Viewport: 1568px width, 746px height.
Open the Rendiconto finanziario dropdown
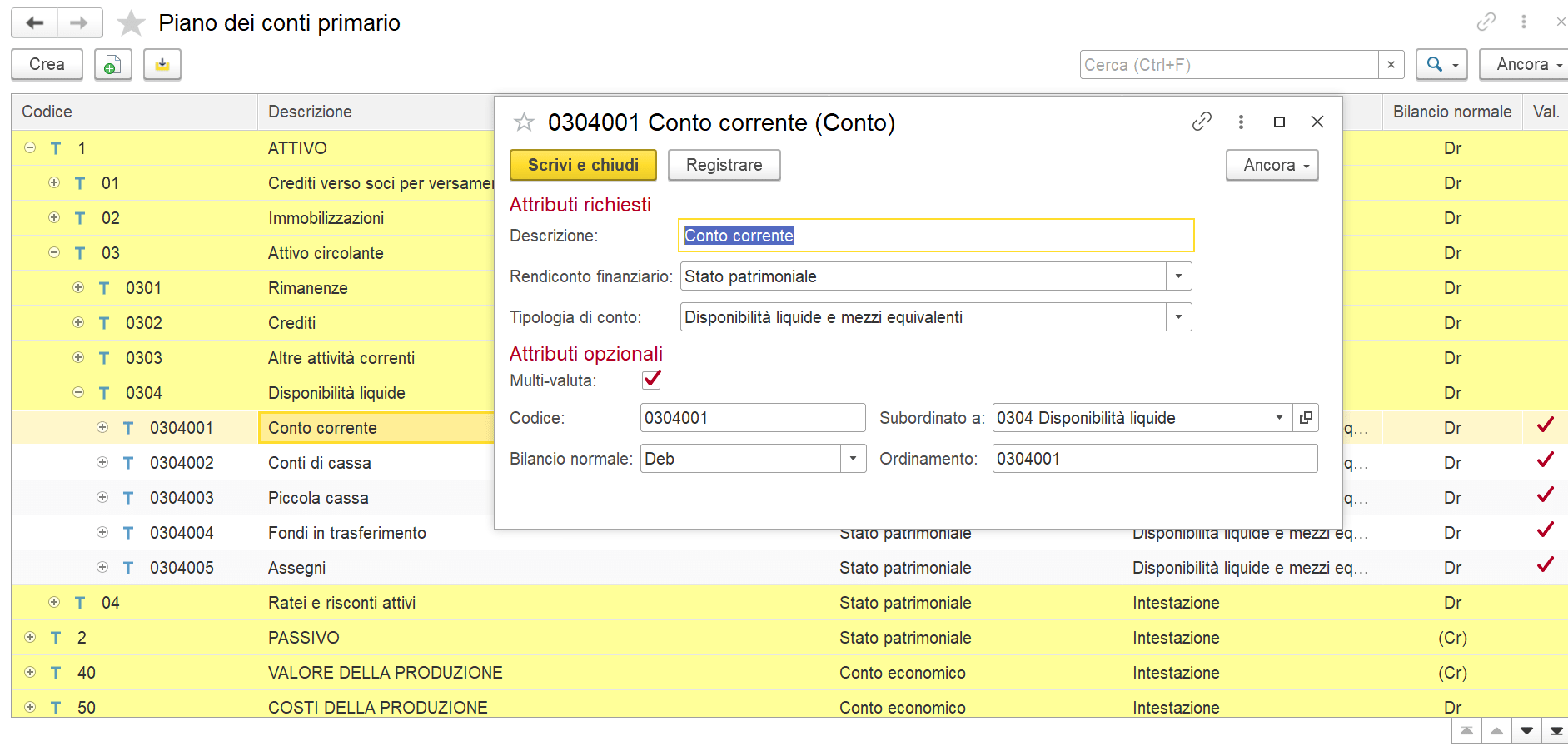pos(1178,276)
